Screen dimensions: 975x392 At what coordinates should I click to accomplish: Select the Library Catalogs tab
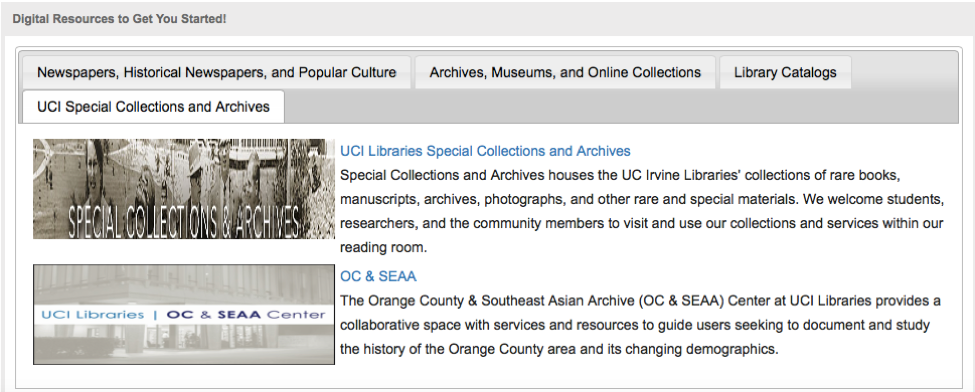pyautogui.click(x=785, y=72)
